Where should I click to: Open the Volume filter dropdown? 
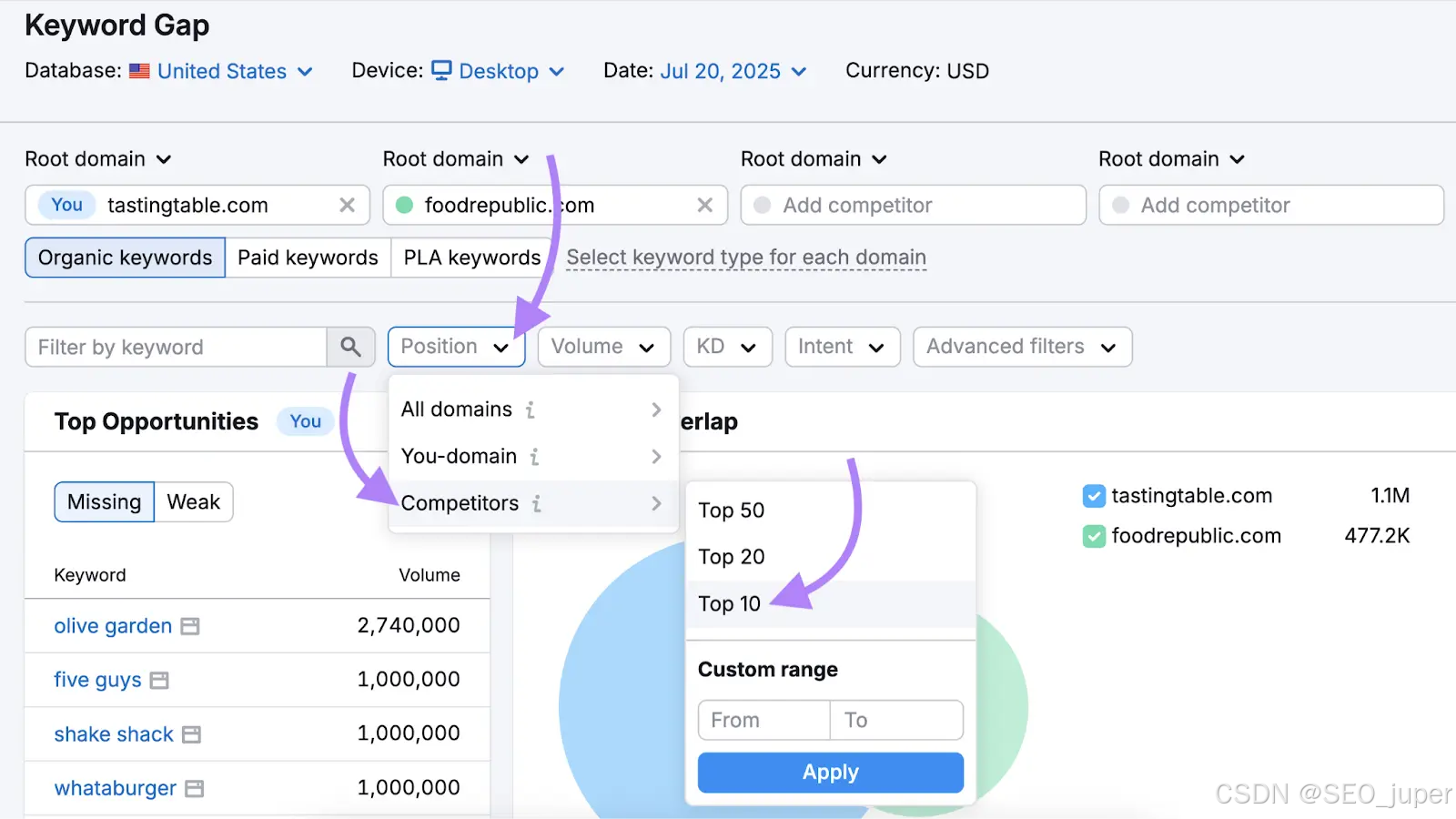pyautogui.click(x=604, y=347)
